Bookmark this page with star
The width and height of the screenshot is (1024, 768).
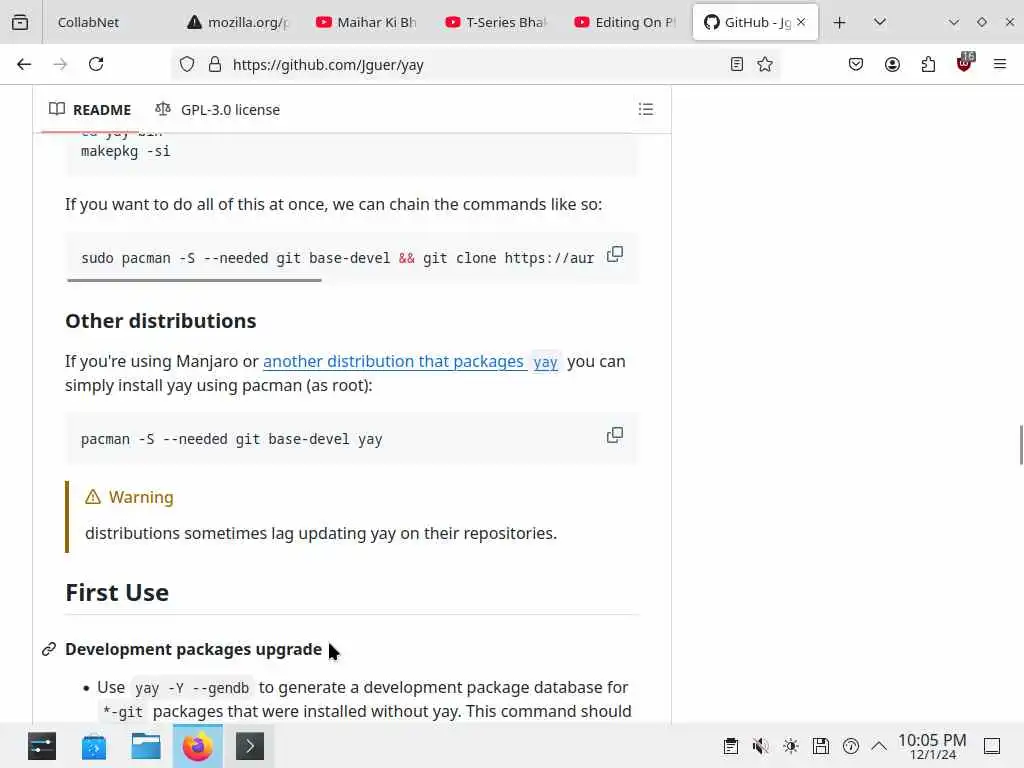[x=765, y=64]
